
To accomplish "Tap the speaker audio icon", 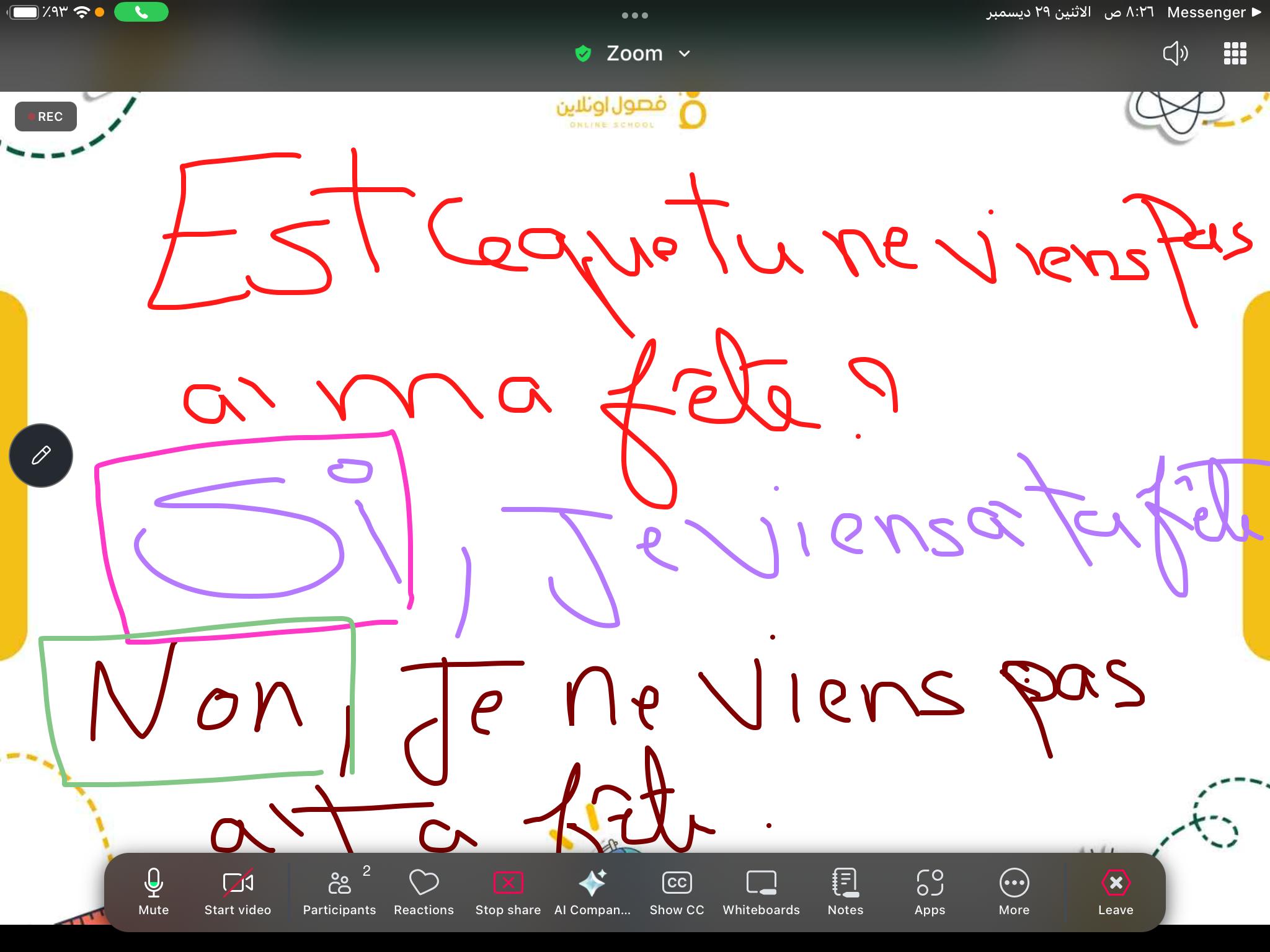I will click(x=1175, y=54).
